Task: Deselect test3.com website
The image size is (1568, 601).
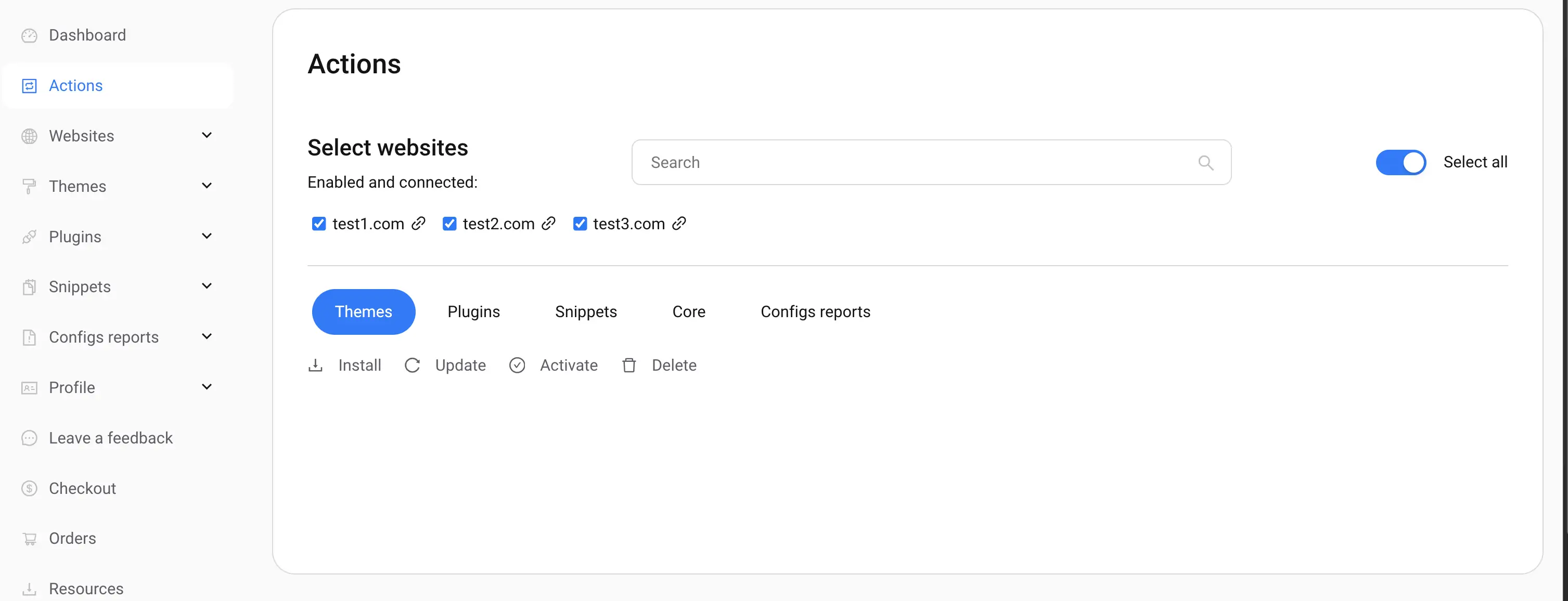Action: 580,223
